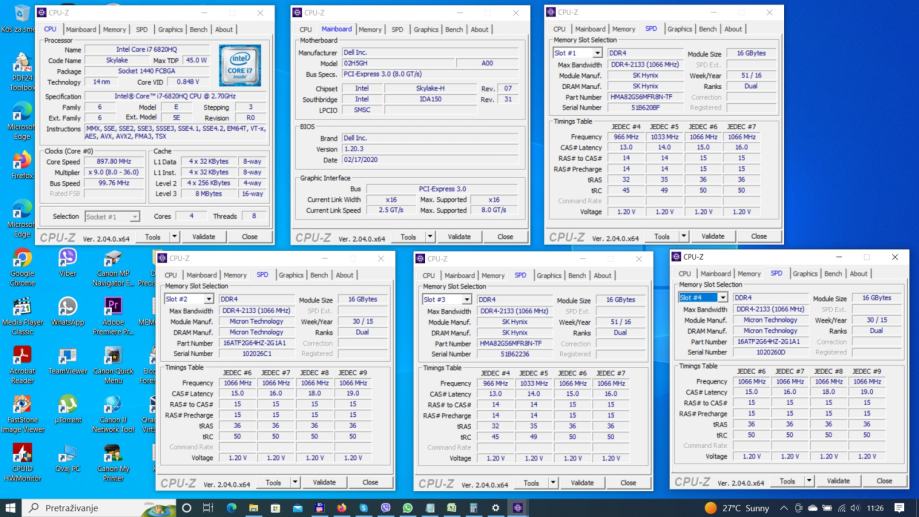The width and height of the screenshot is (919, 517).
Task: Open Windows Start menu
Action: point(11,508)
